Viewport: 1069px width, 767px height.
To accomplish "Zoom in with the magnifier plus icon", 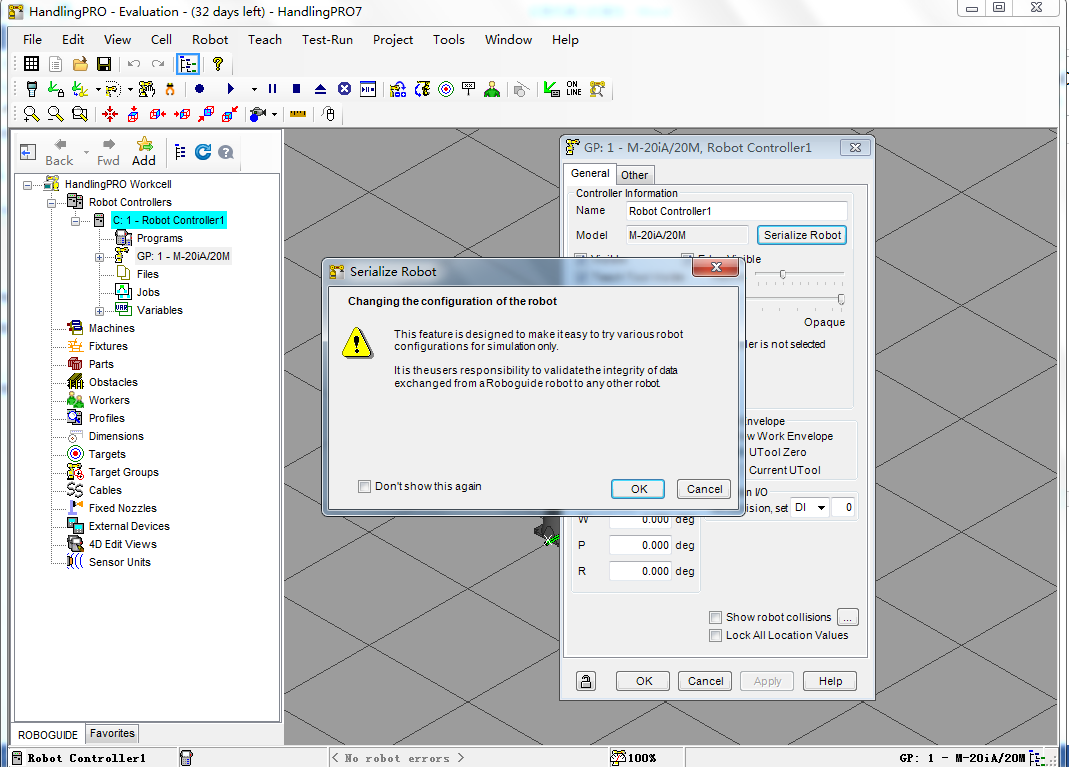I will 31,114.
